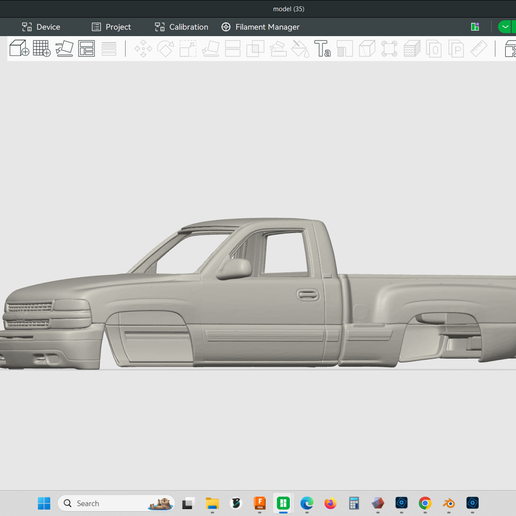Click the Add plate grid icon
The height and width of the screenshot is (516, 516).
[x=42, y=48]
